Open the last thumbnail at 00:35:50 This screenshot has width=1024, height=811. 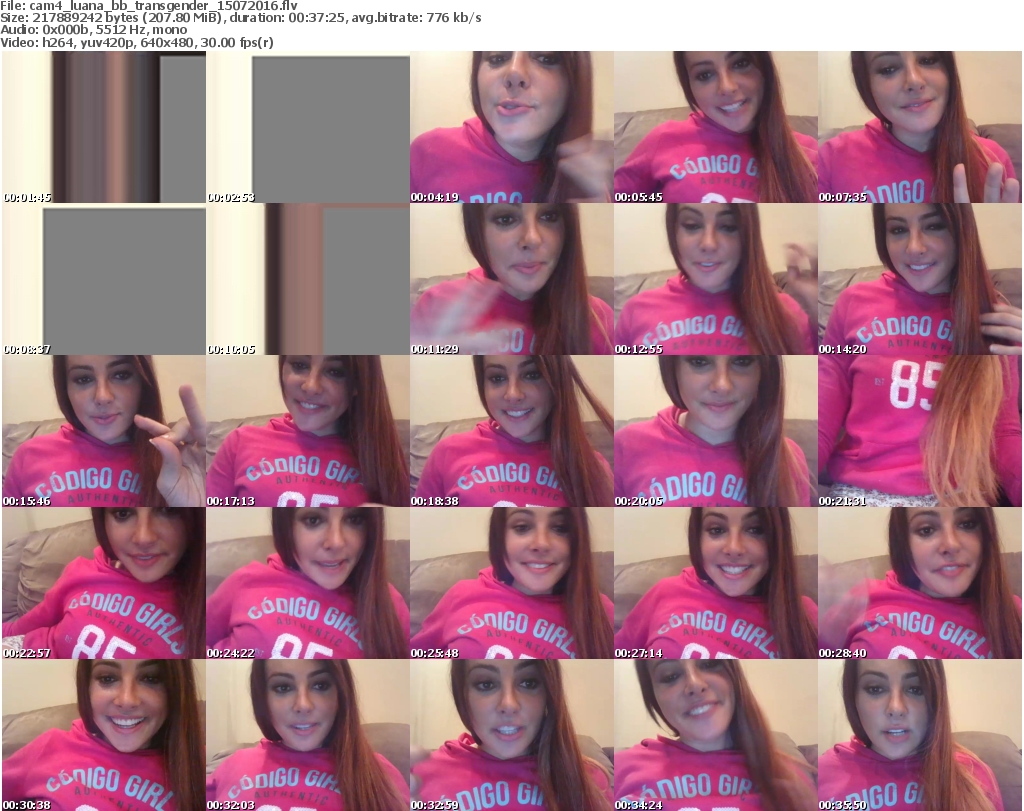pyautogui.click(x=920, y=735)
